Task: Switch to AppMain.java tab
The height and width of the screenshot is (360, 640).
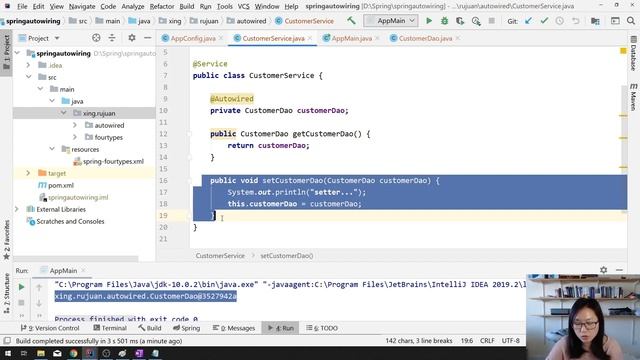Action: pos(351,38)
